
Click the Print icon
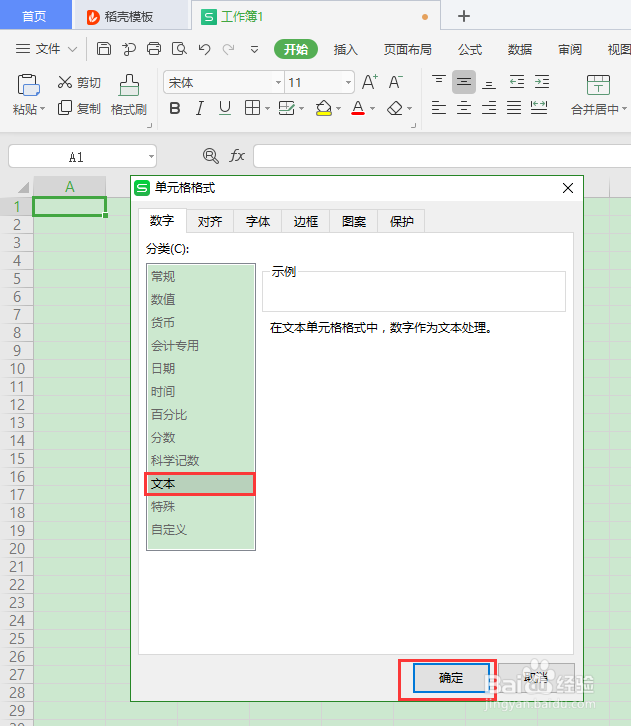(x=154, y=49)
